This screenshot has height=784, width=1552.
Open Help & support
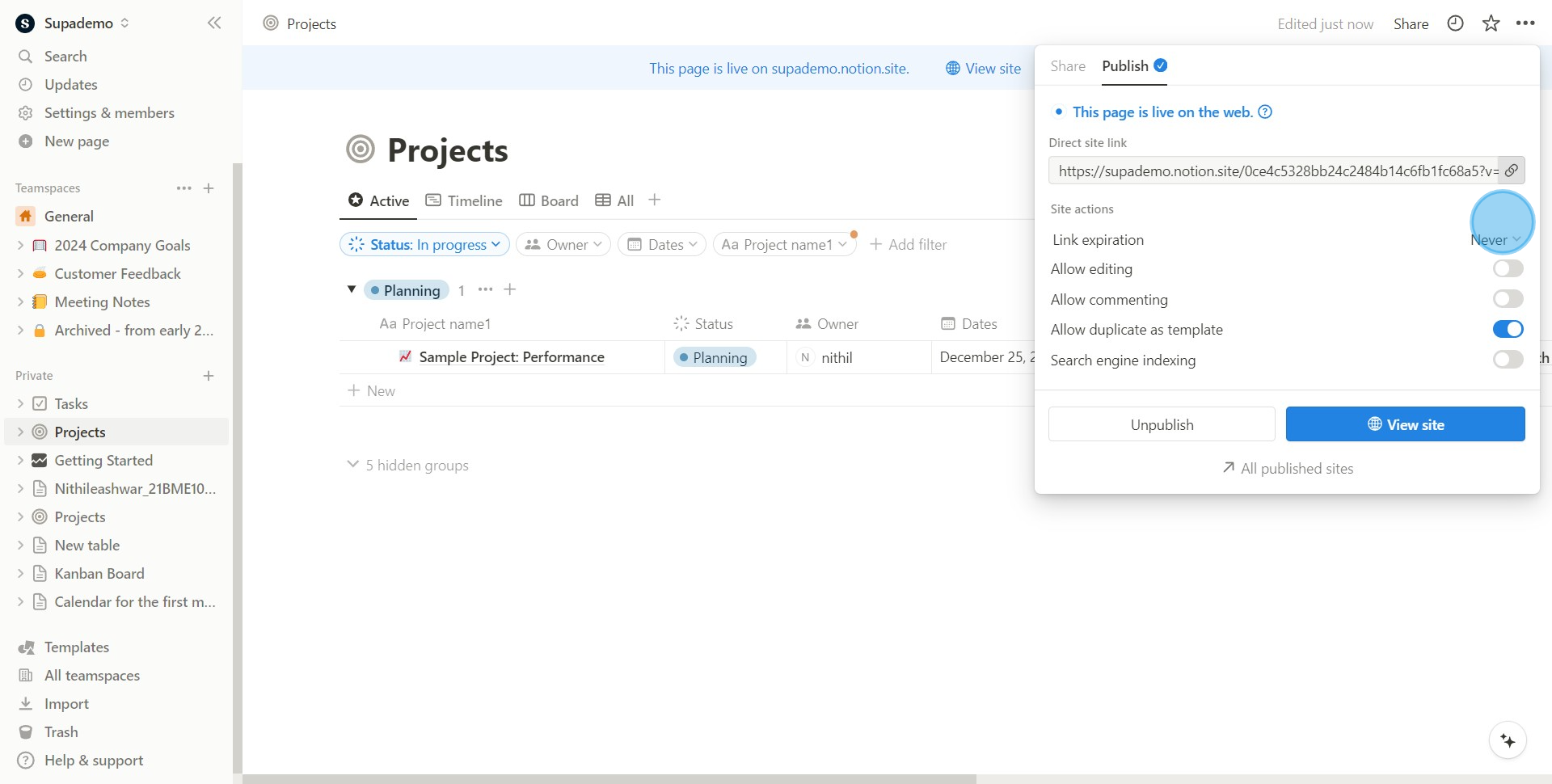pyautogui.click(x=94, y=761)
